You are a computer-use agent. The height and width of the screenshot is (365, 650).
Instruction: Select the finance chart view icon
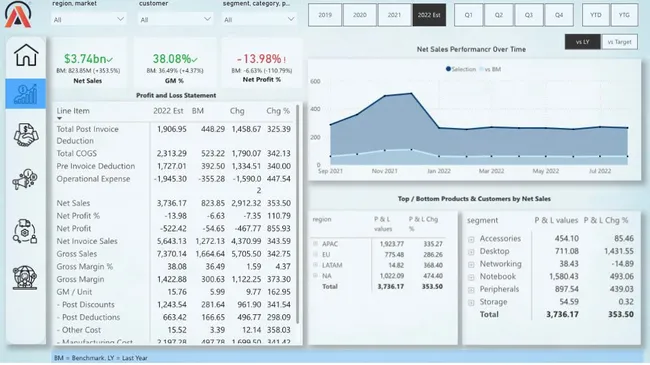pyautogui.click(x=26, y=94)
